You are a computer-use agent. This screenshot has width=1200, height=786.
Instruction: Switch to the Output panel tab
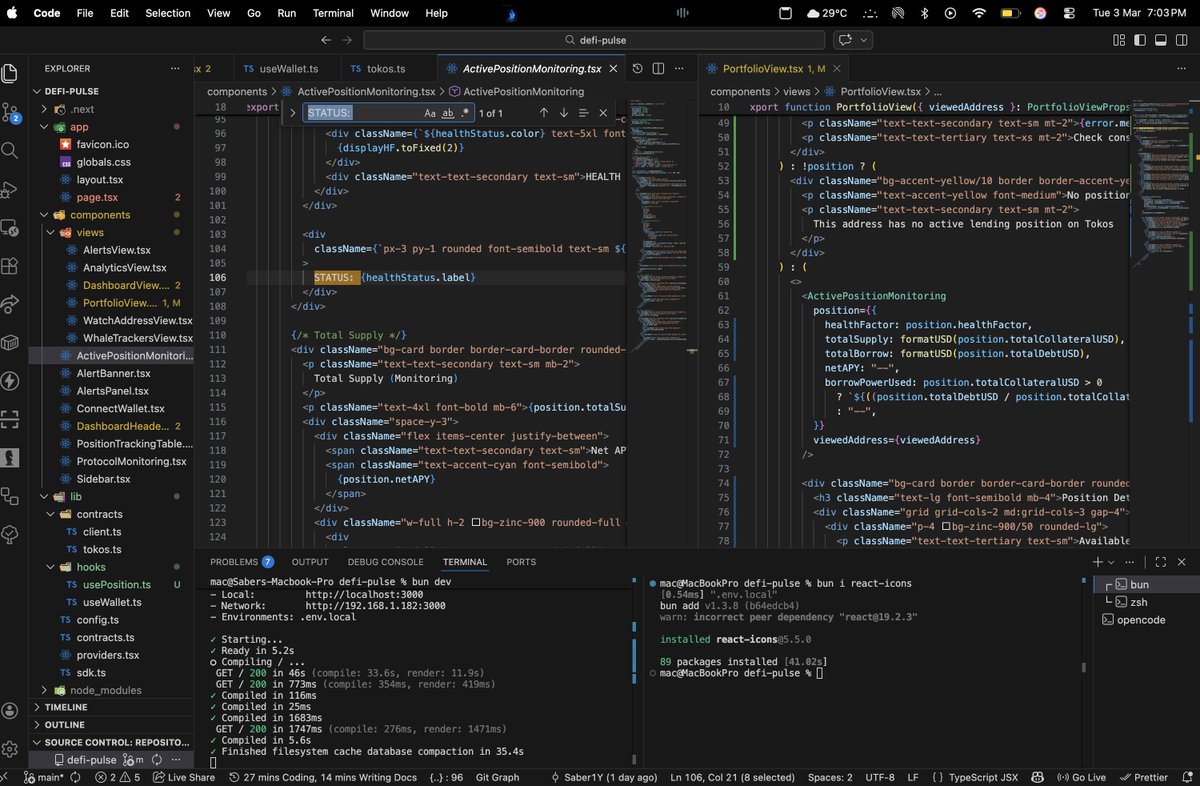click(310, 562)
